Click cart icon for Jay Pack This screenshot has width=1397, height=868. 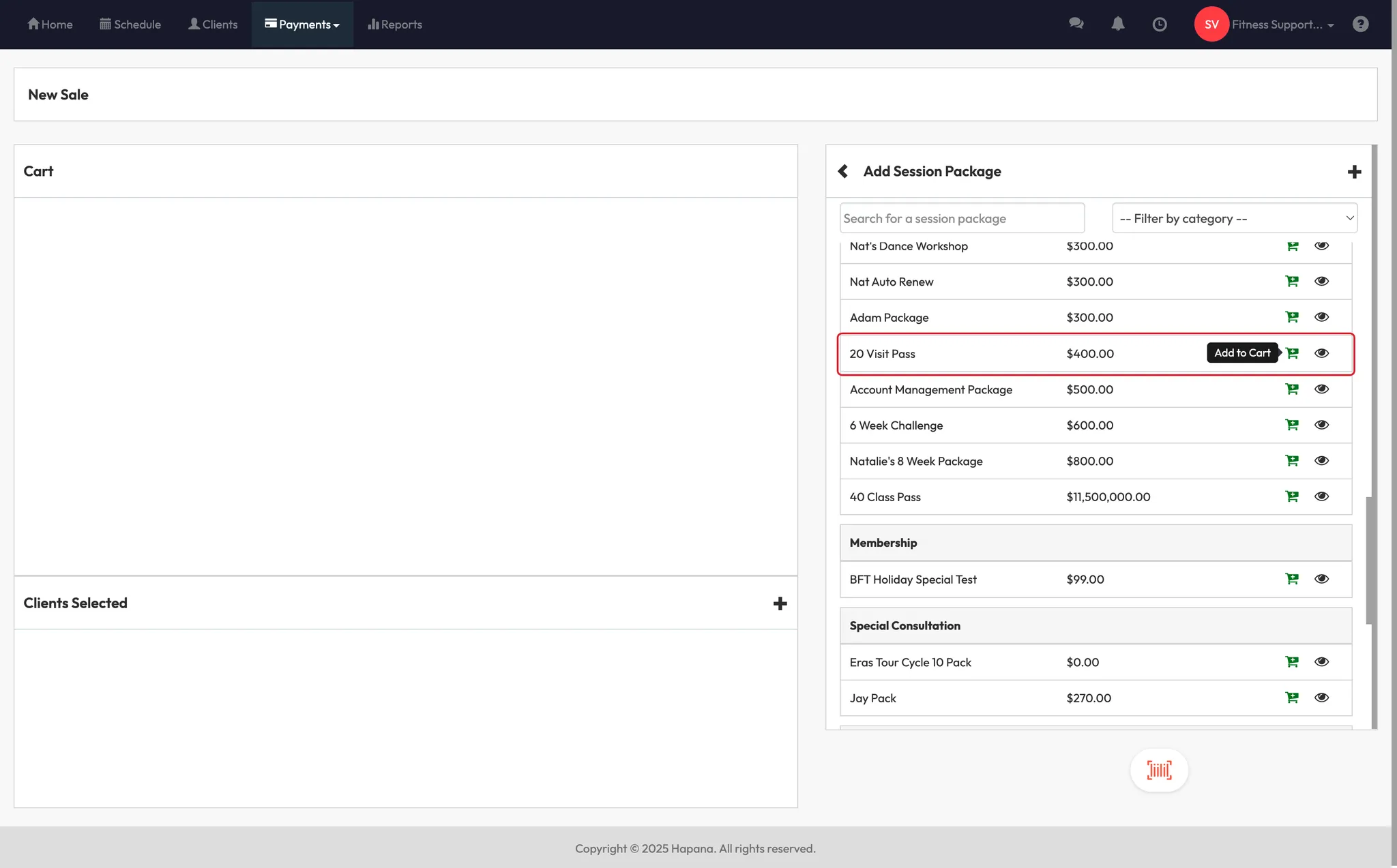(1292, 698)
